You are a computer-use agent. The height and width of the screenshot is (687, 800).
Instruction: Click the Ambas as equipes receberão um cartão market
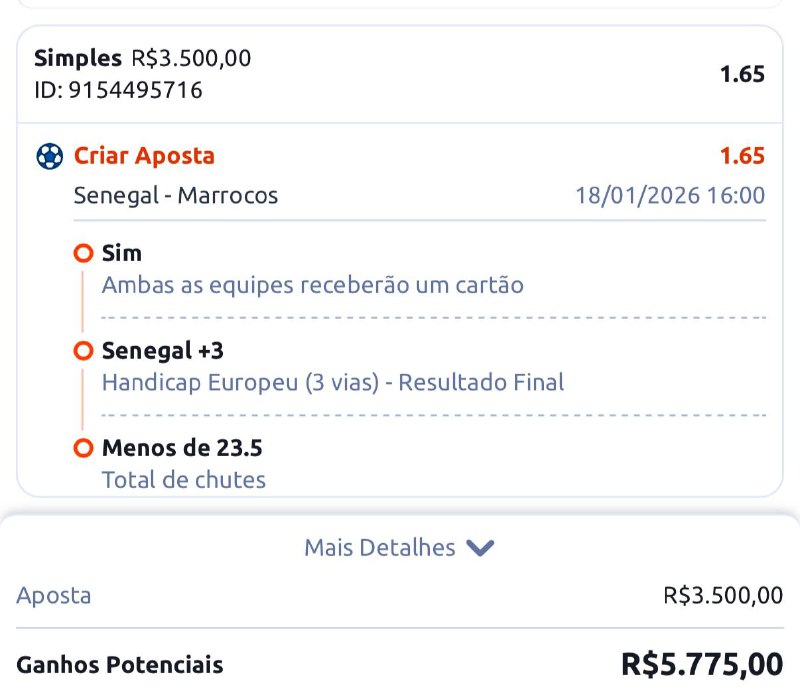click(312, 285)
